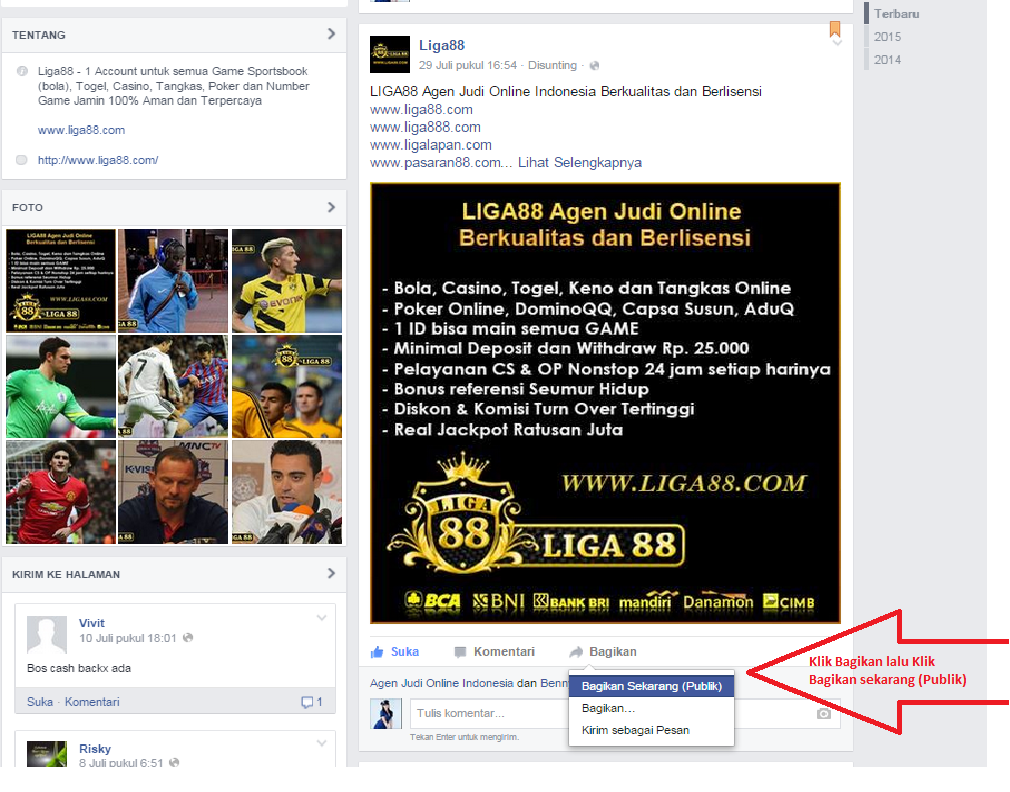Click the globe icon on Vivit's post
The width and height of the screenshot is (1010, 792).
tap(188, 638)
